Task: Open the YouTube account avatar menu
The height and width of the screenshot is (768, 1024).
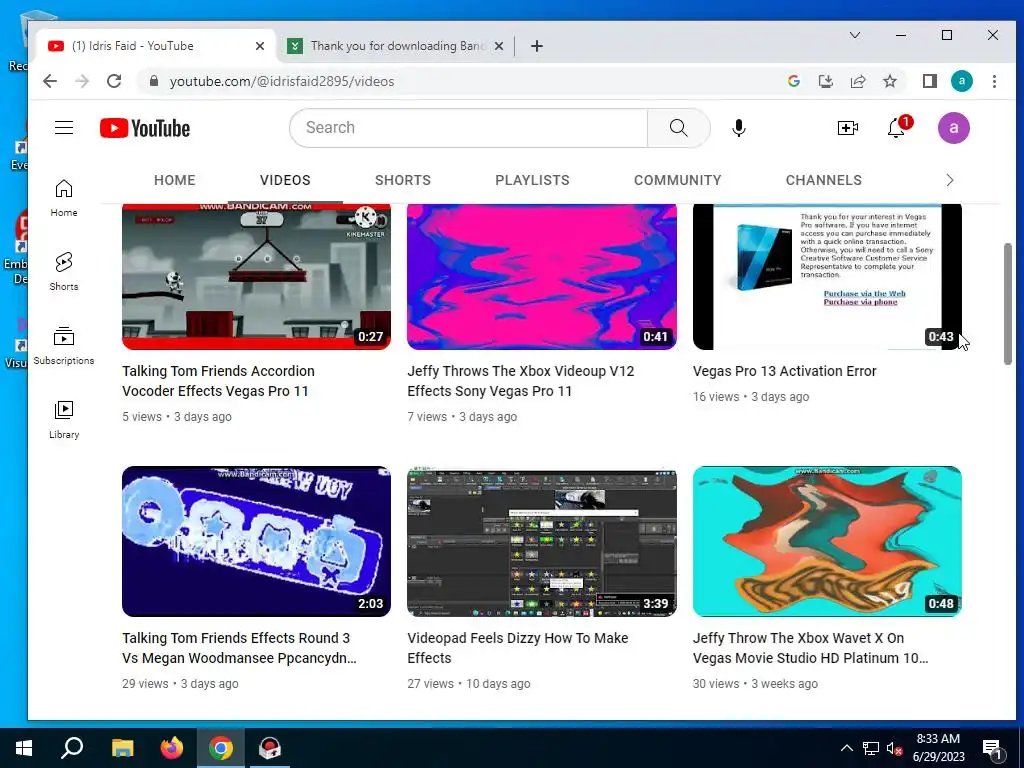Action: click(953, 128)
